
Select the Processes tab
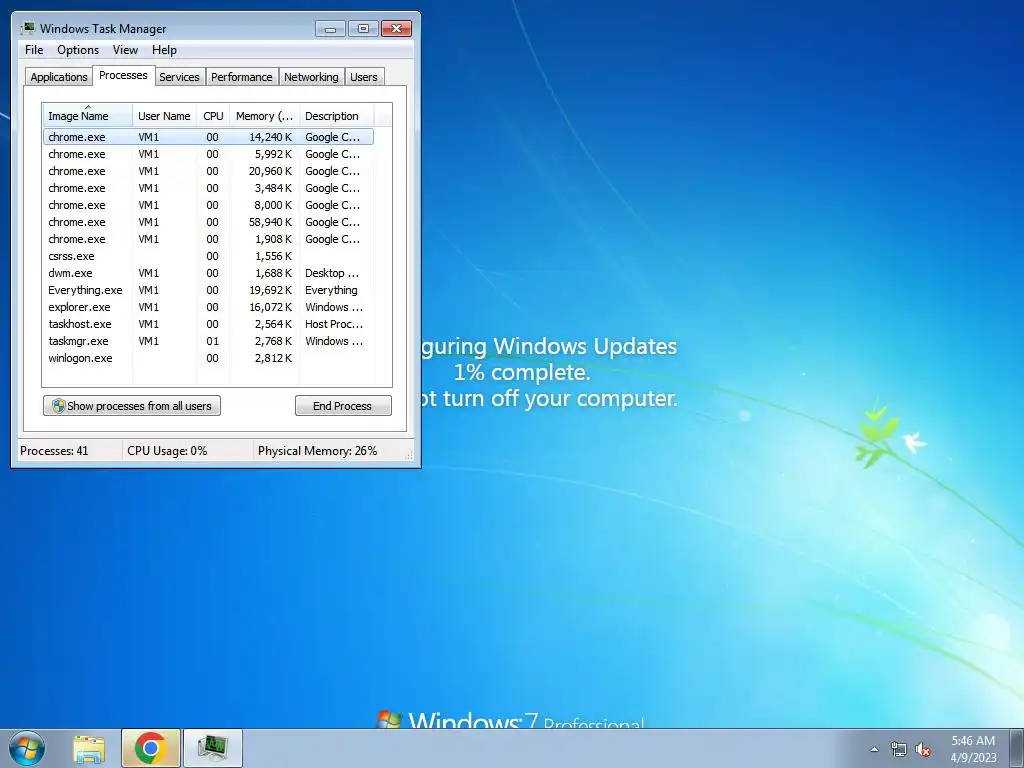pyautogui.click(x=123, y=75)
